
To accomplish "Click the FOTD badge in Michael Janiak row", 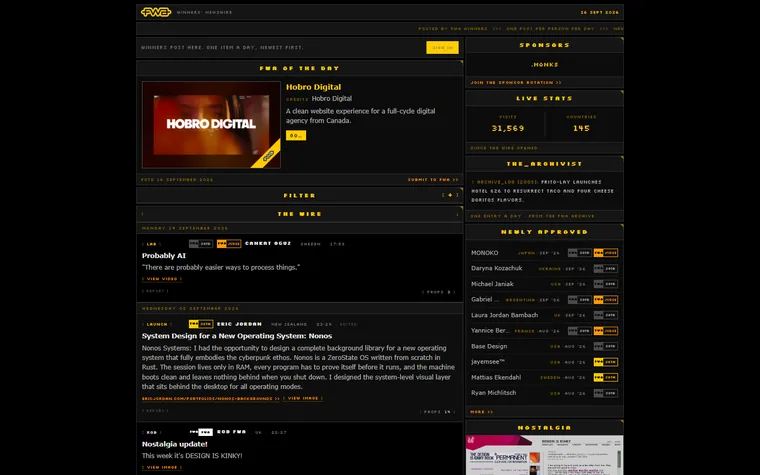I will point(606,284).
